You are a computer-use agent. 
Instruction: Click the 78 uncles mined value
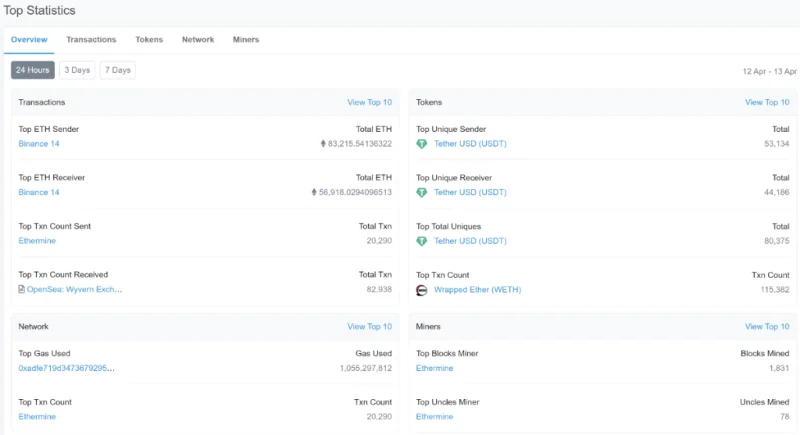(x=785, y=417)
